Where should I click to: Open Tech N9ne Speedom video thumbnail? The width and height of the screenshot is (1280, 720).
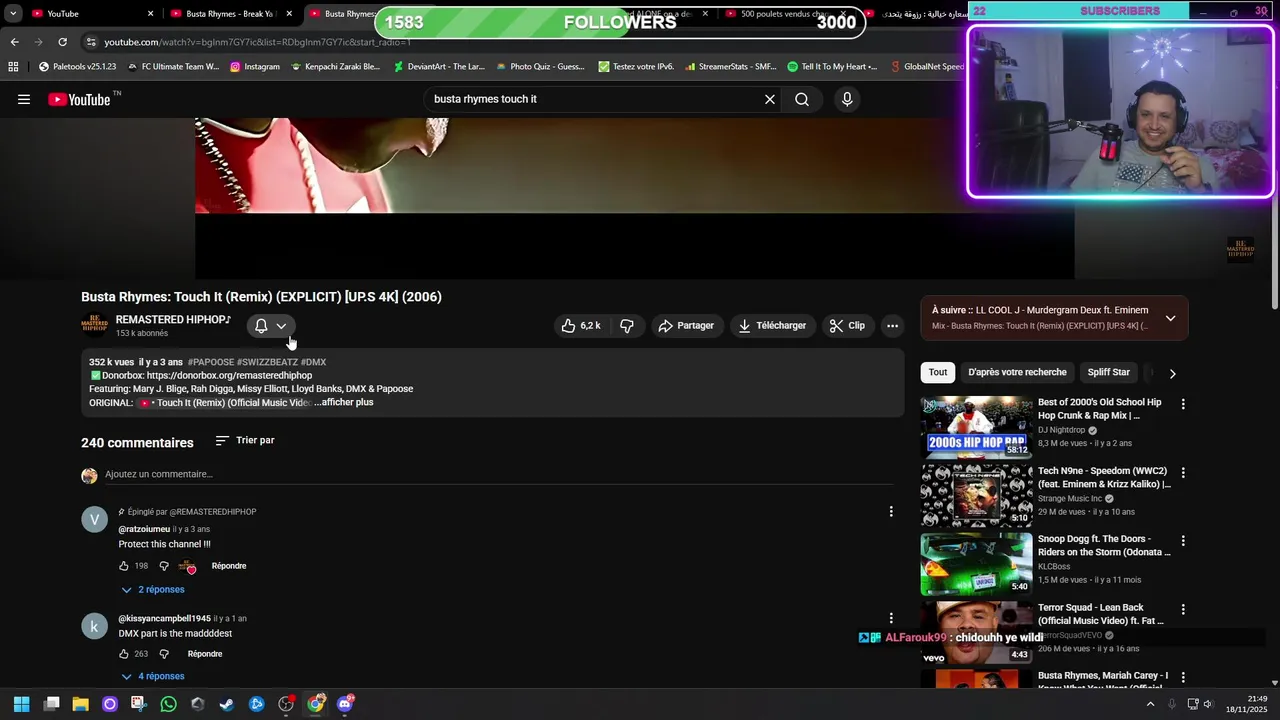tap(976, 496)
